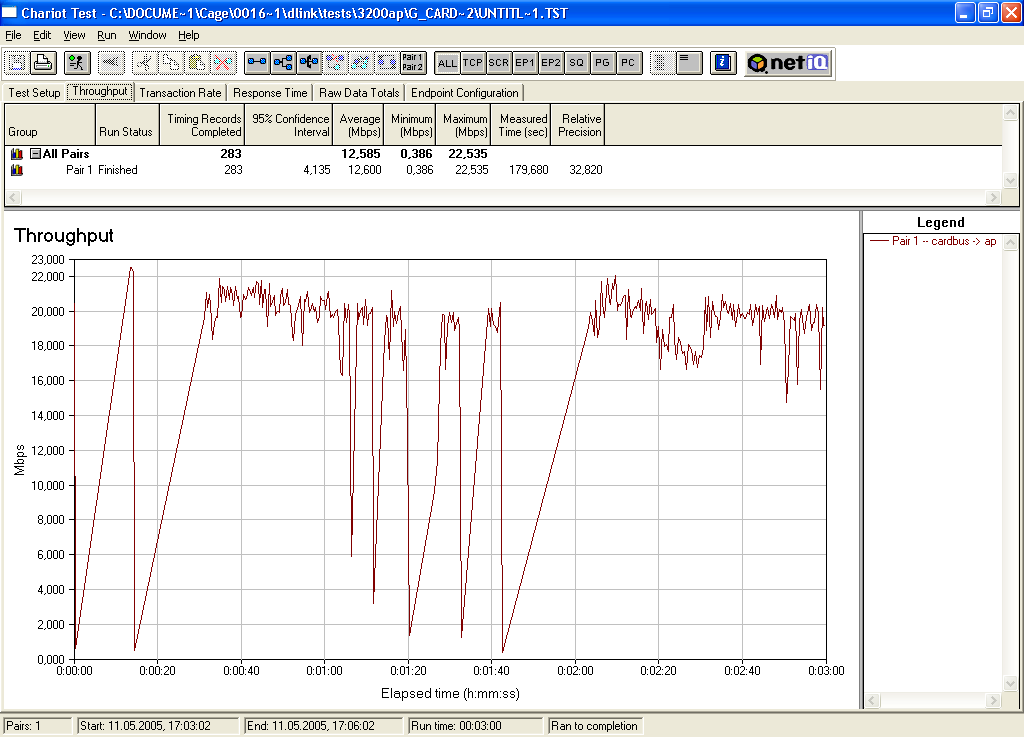Screen dimensions: 1024x737
Task: Click the Legend panel scroll down arrow
Action: tap(1010, 683)
